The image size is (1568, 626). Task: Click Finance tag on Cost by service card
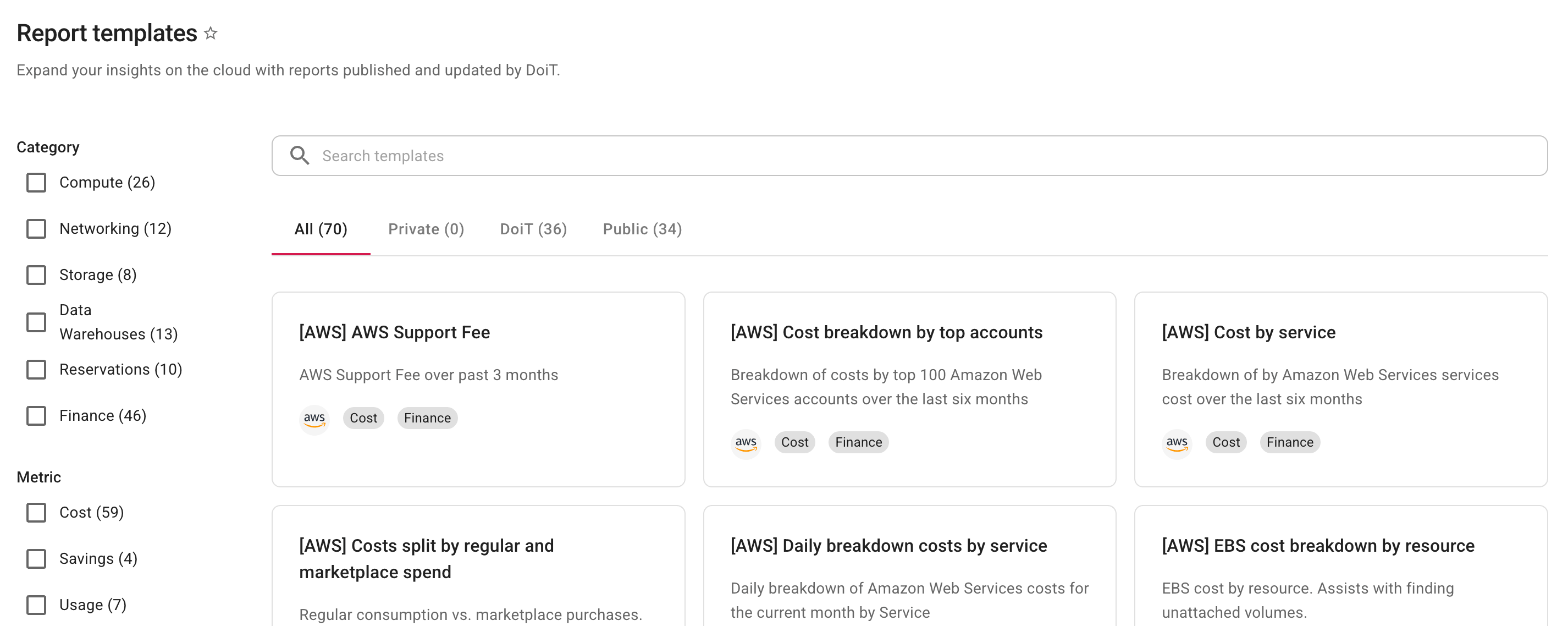[1290, 443]
